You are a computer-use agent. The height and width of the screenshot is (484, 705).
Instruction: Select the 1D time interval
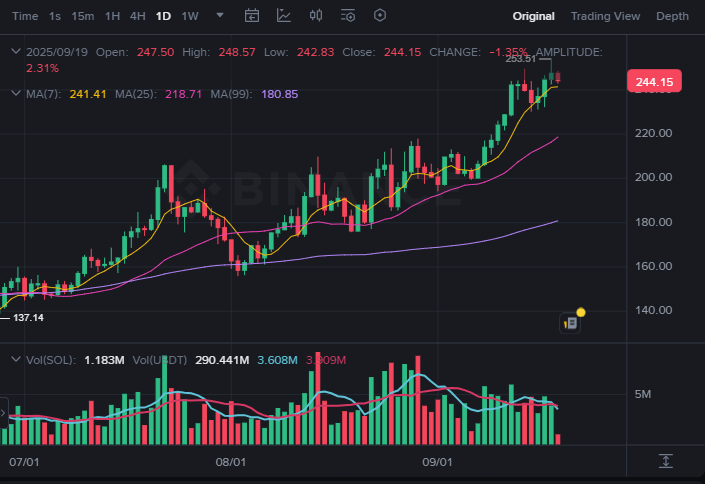pos(162,16)
